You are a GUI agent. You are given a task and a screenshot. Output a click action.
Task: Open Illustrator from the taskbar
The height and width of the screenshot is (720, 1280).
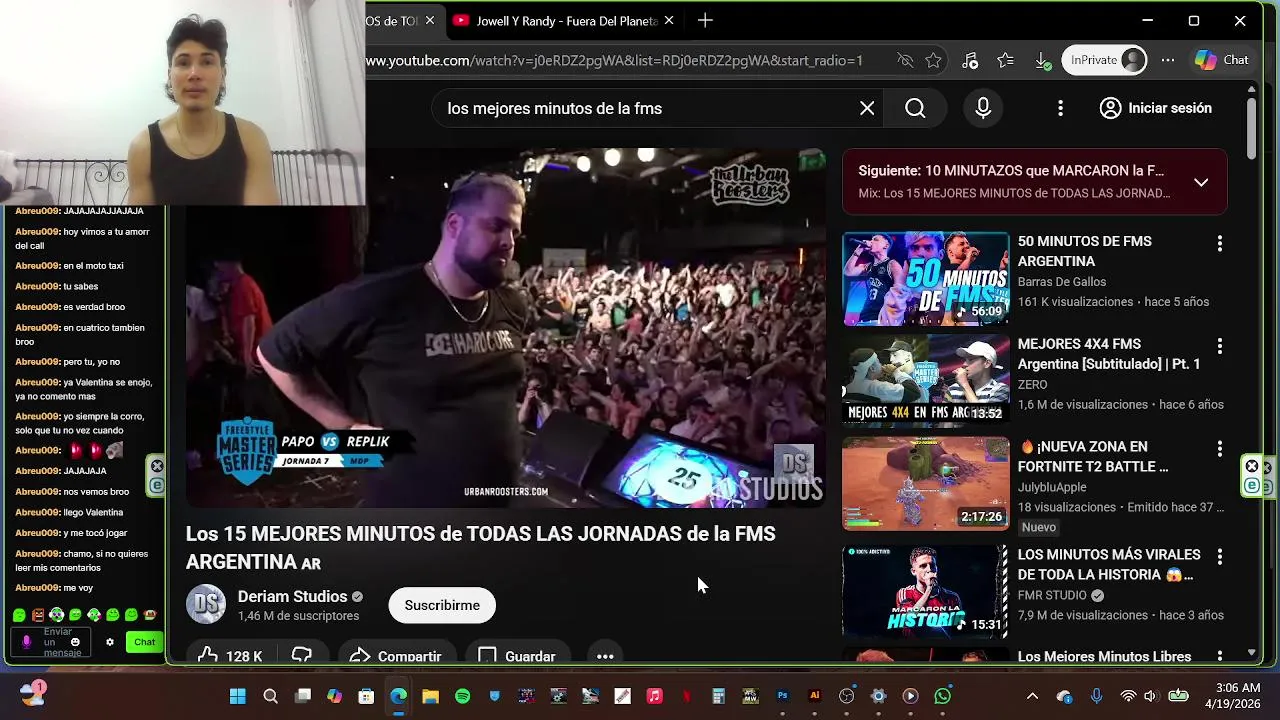click(814, 696)
